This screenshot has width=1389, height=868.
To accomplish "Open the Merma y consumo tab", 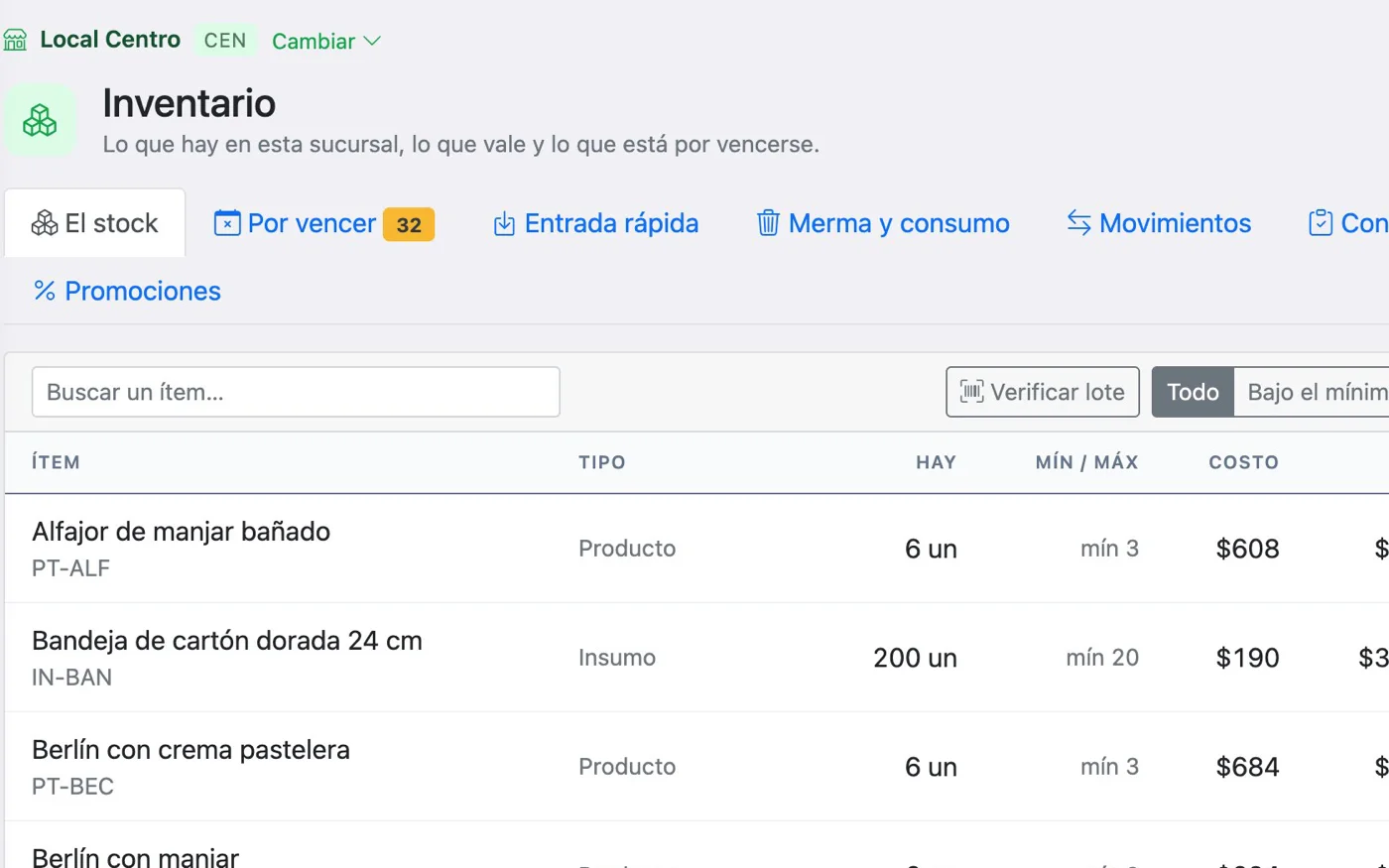I will [x=883, y=223].
